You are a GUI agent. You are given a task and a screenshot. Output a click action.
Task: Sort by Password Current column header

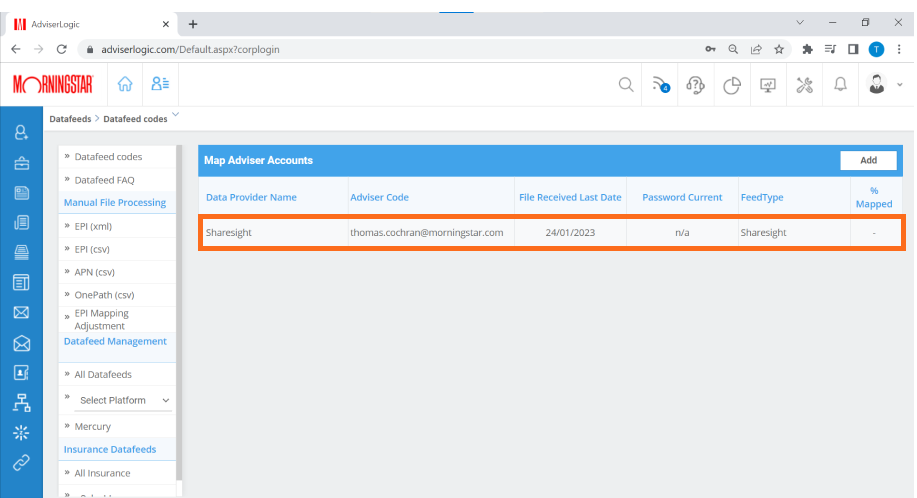click(682, 197)
